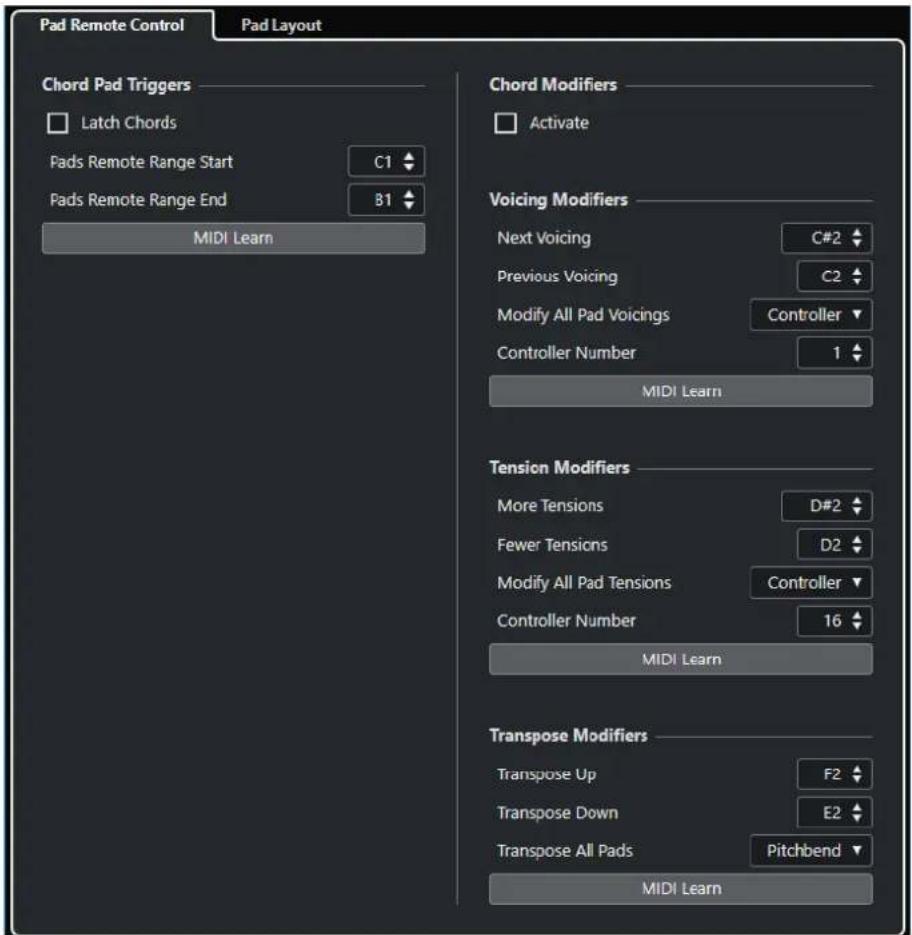The height and width of the screenshot is (935, 912).
Task: Click the Next Voicing stepper arrows
Action: click(857, 238)
